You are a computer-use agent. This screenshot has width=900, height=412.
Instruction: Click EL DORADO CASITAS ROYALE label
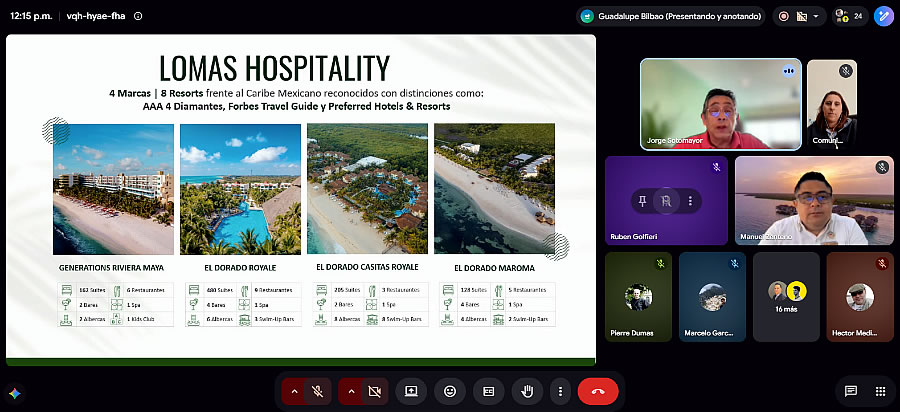click(367, 267)
